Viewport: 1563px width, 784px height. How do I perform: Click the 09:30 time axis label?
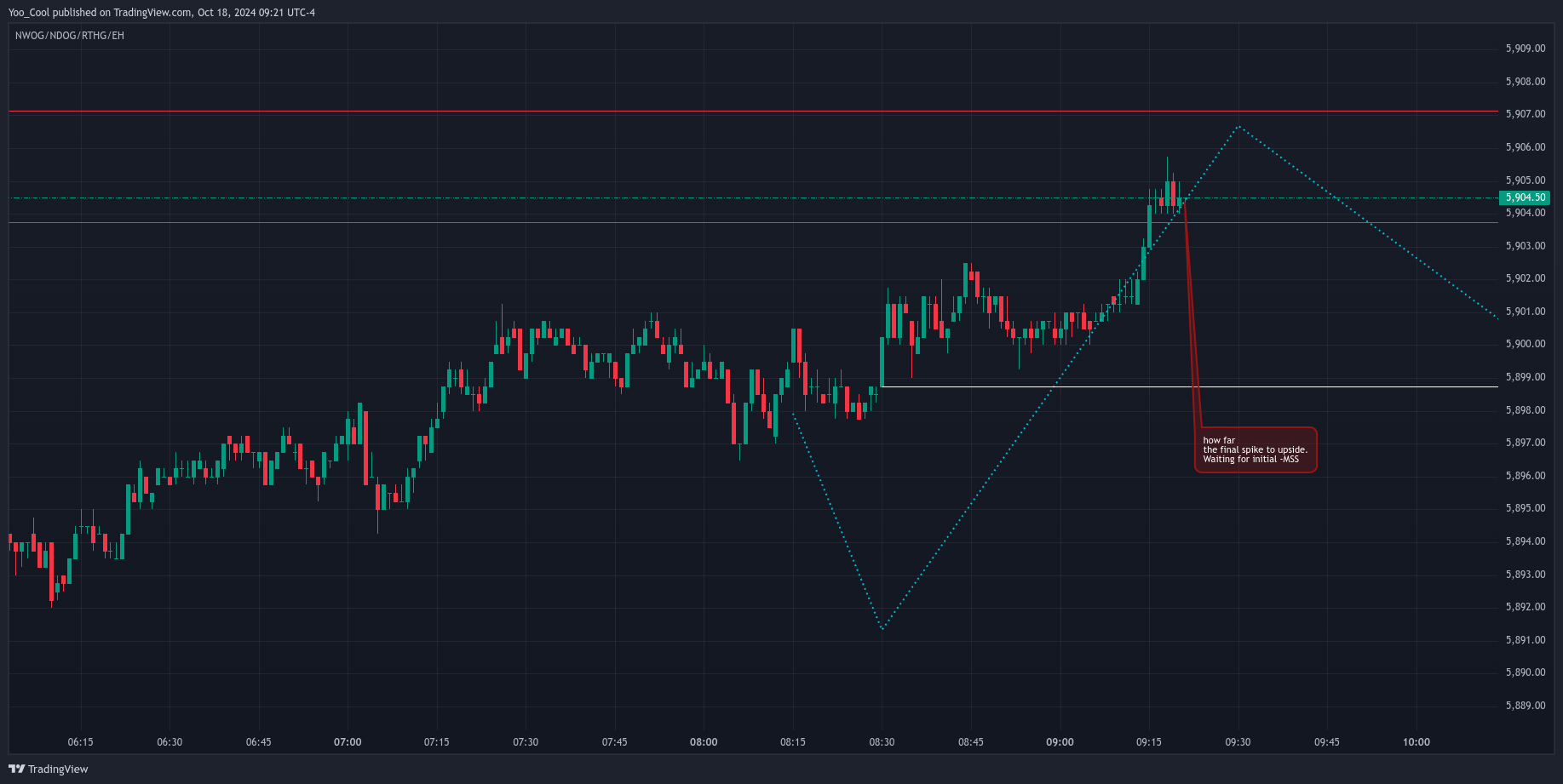(1238, 742)
